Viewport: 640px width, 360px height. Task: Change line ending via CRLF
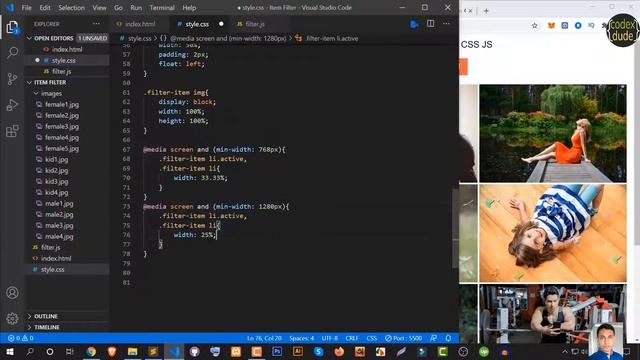click(x=351, y=338)
